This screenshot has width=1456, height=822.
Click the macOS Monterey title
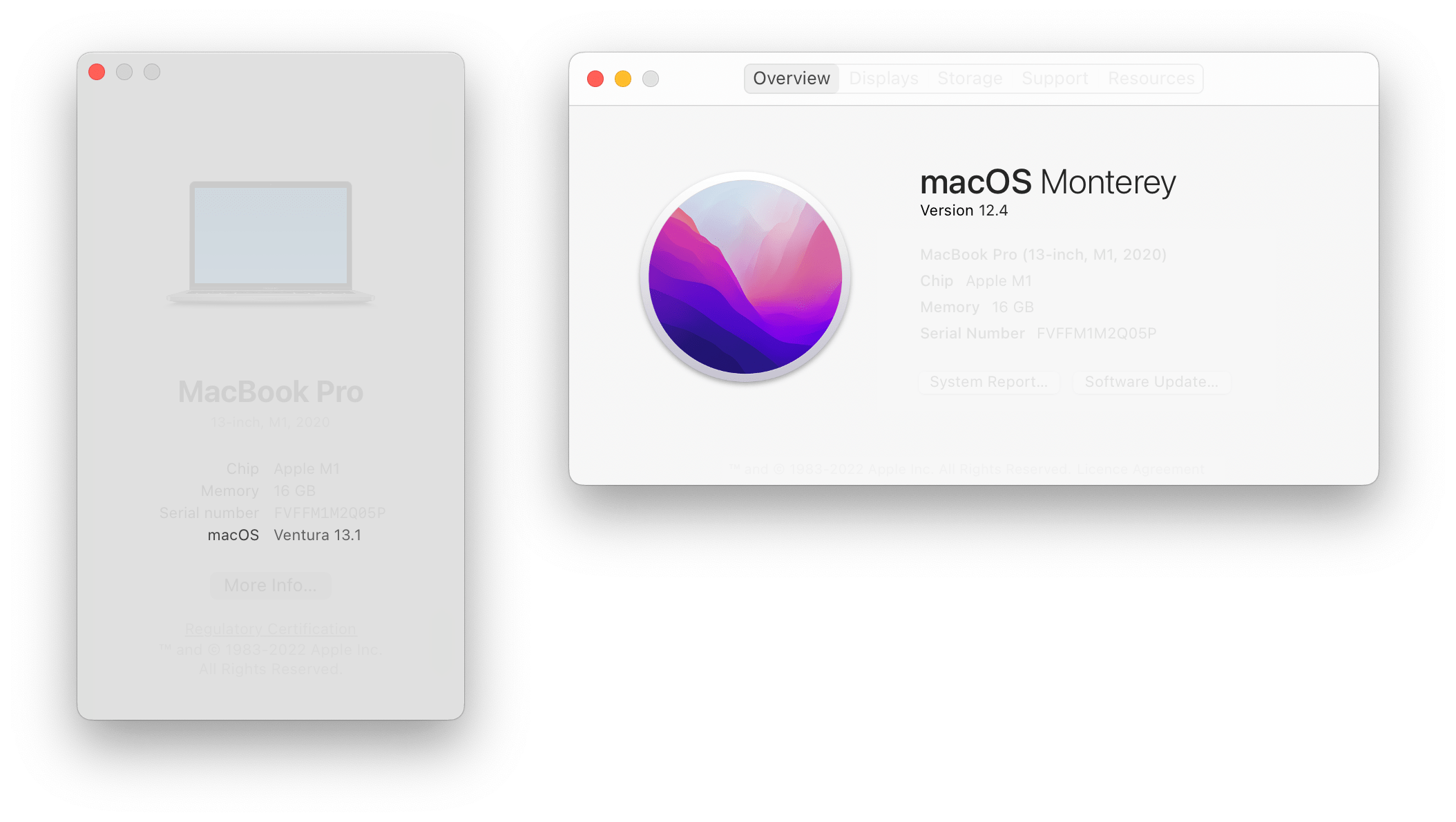(x=1048, y=182)
